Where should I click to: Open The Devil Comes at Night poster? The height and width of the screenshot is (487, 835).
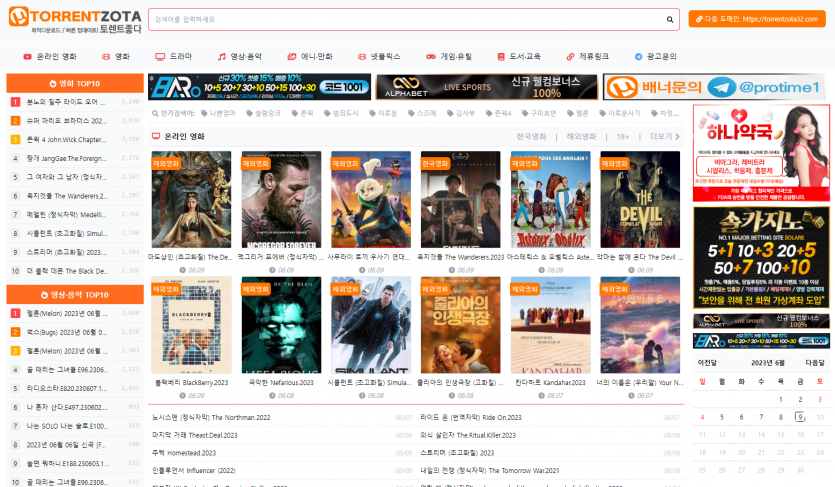coord(640,200)
